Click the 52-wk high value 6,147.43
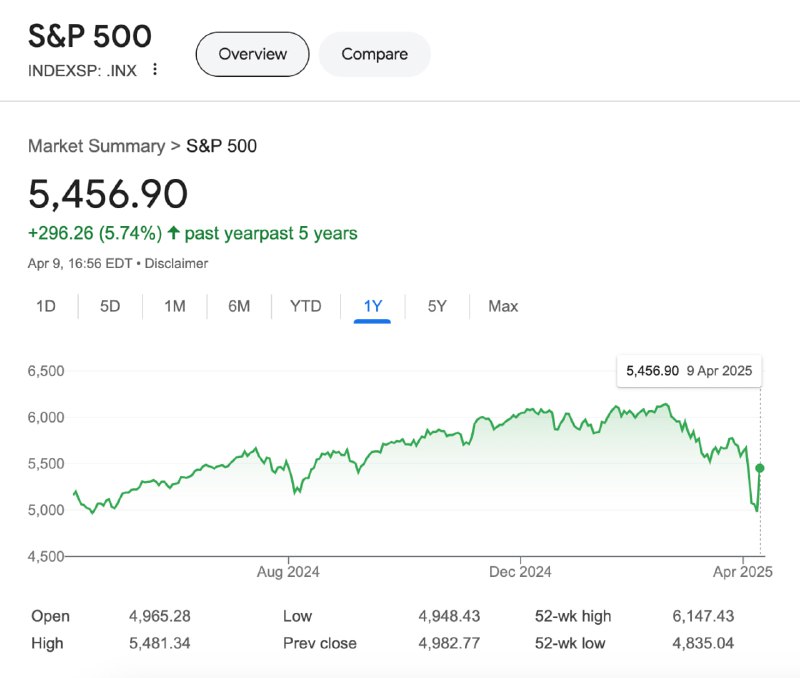 click(x=703, y=616)
